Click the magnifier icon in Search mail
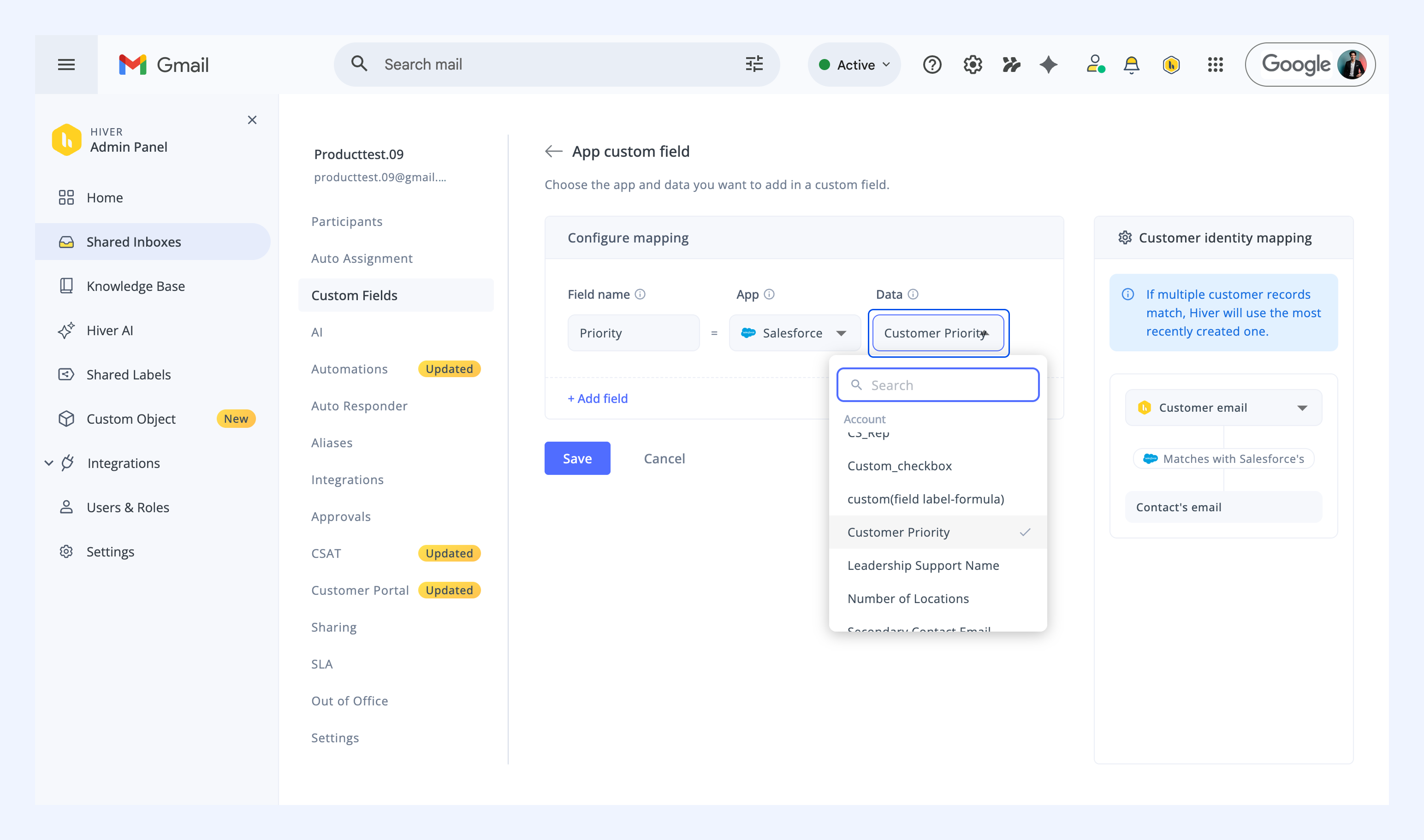Viewport: 1424px width, 840px height. coord(359,64)
